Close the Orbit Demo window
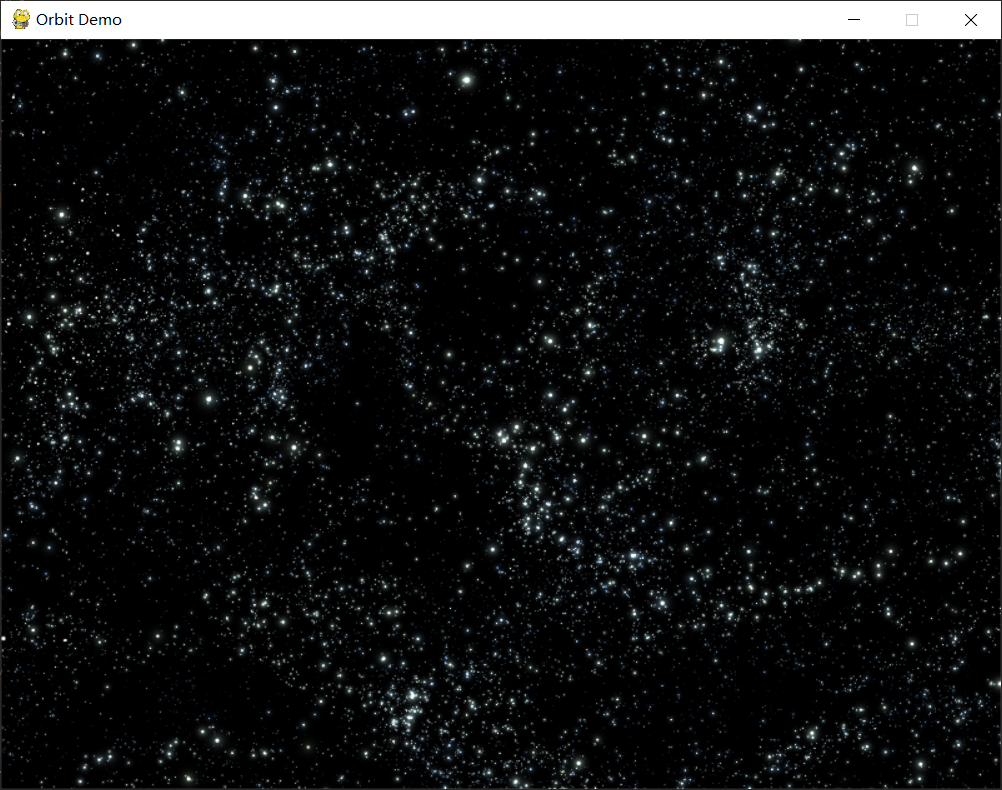This screenshot has height=790, width=1002. tap(971, 20)
